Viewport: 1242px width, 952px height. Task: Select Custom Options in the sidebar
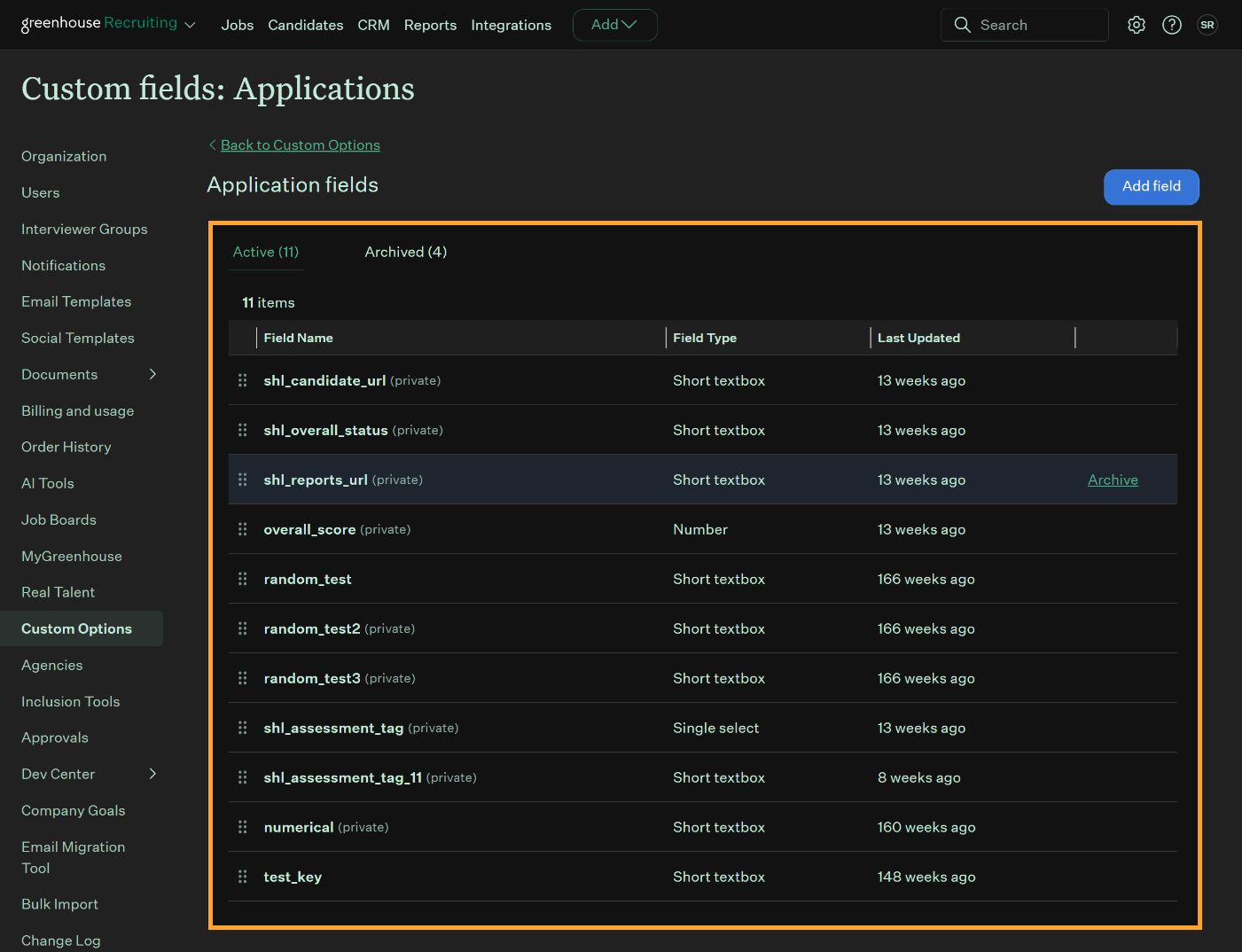(82, 628)
